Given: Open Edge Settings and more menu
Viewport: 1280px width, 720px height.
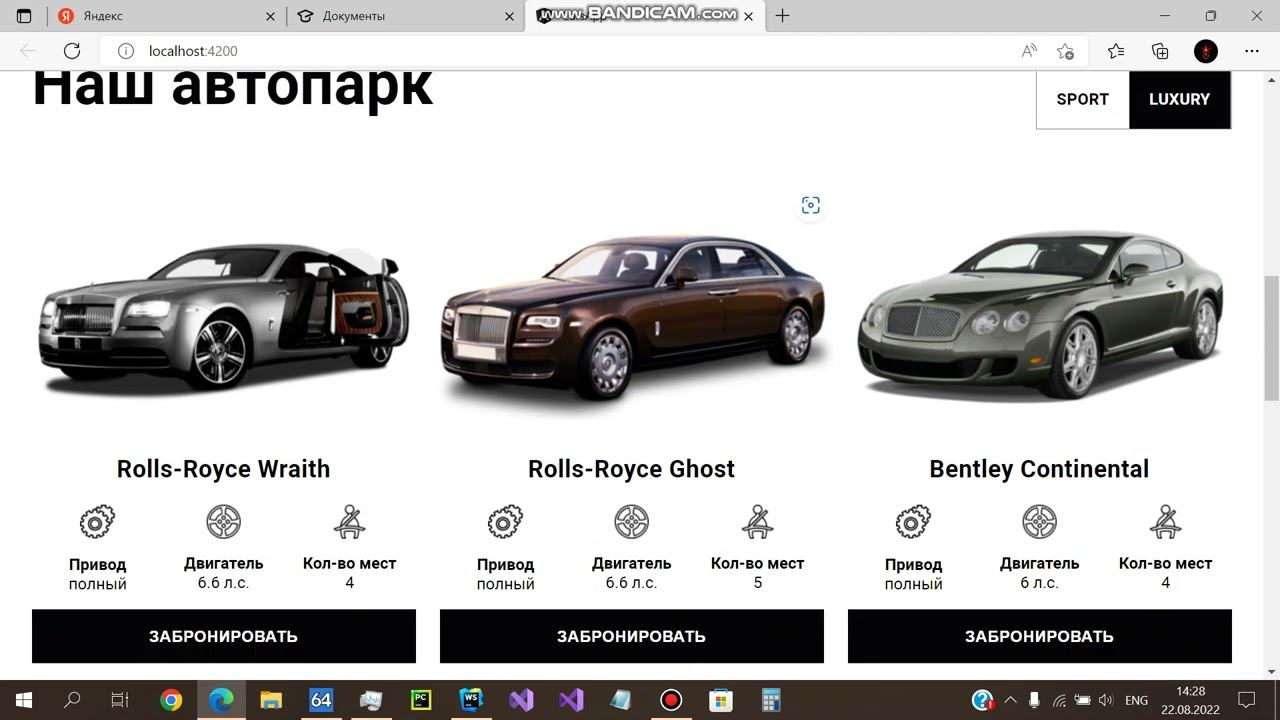Looking at the screenshot, I should [1252, 51].
